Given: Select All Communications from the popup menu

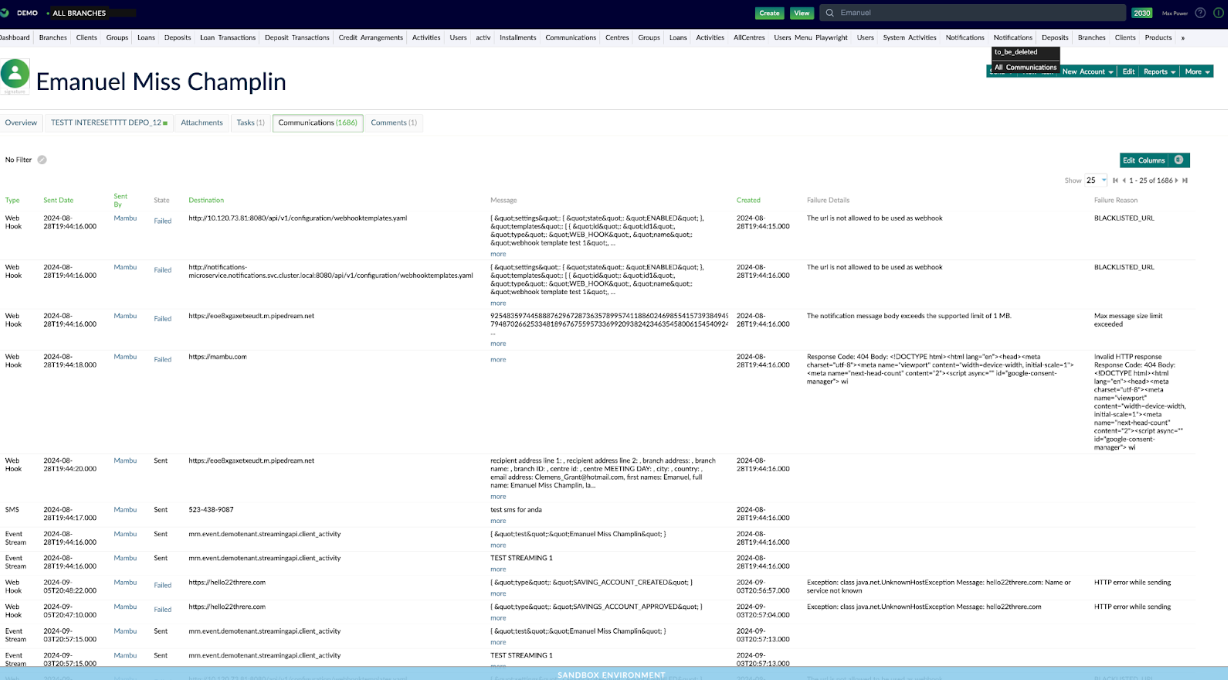Looking at the screenshot, I should click(1025, 67).
